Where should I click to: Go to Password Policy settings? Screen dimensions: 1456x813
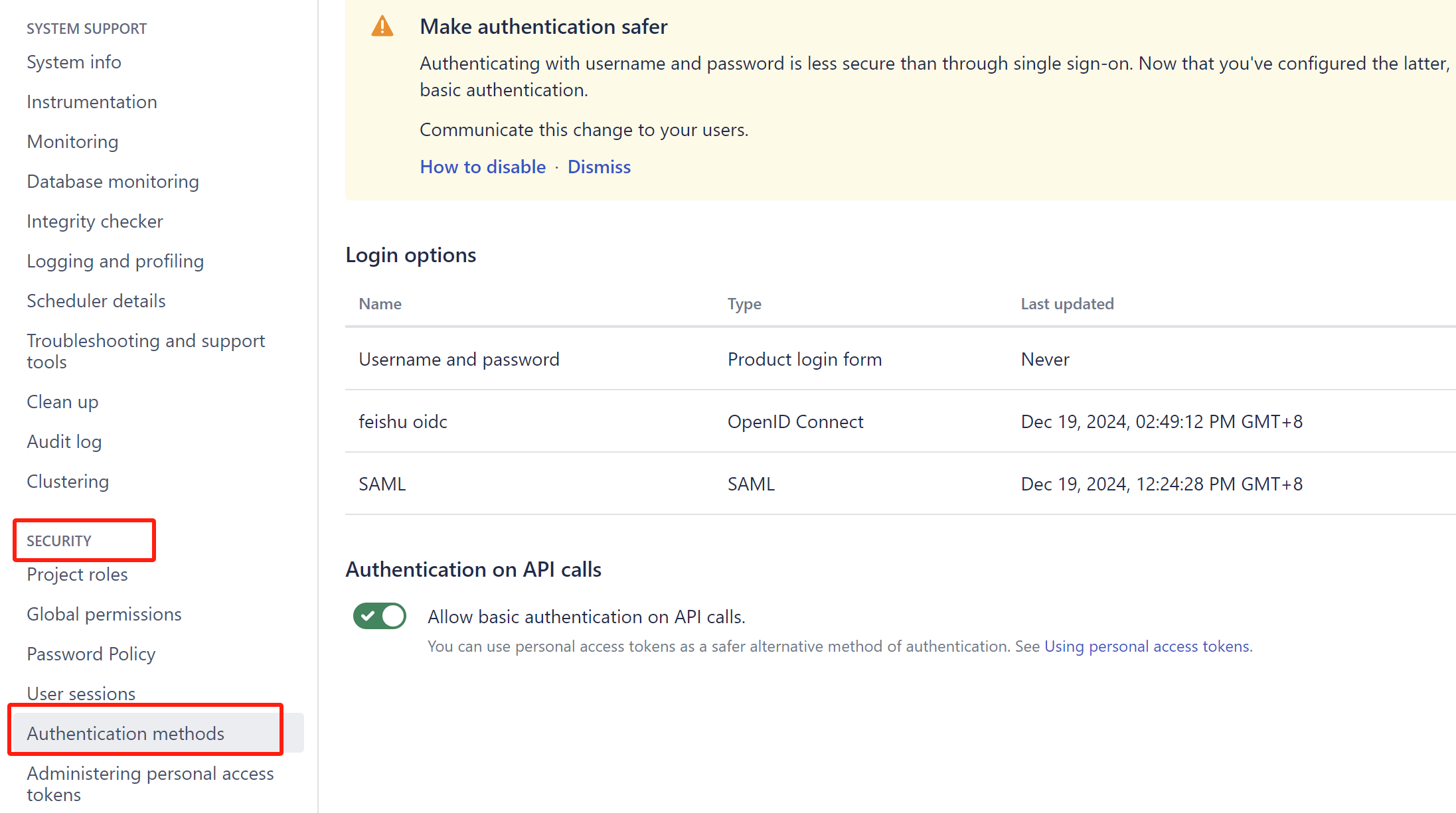[91, 654]
